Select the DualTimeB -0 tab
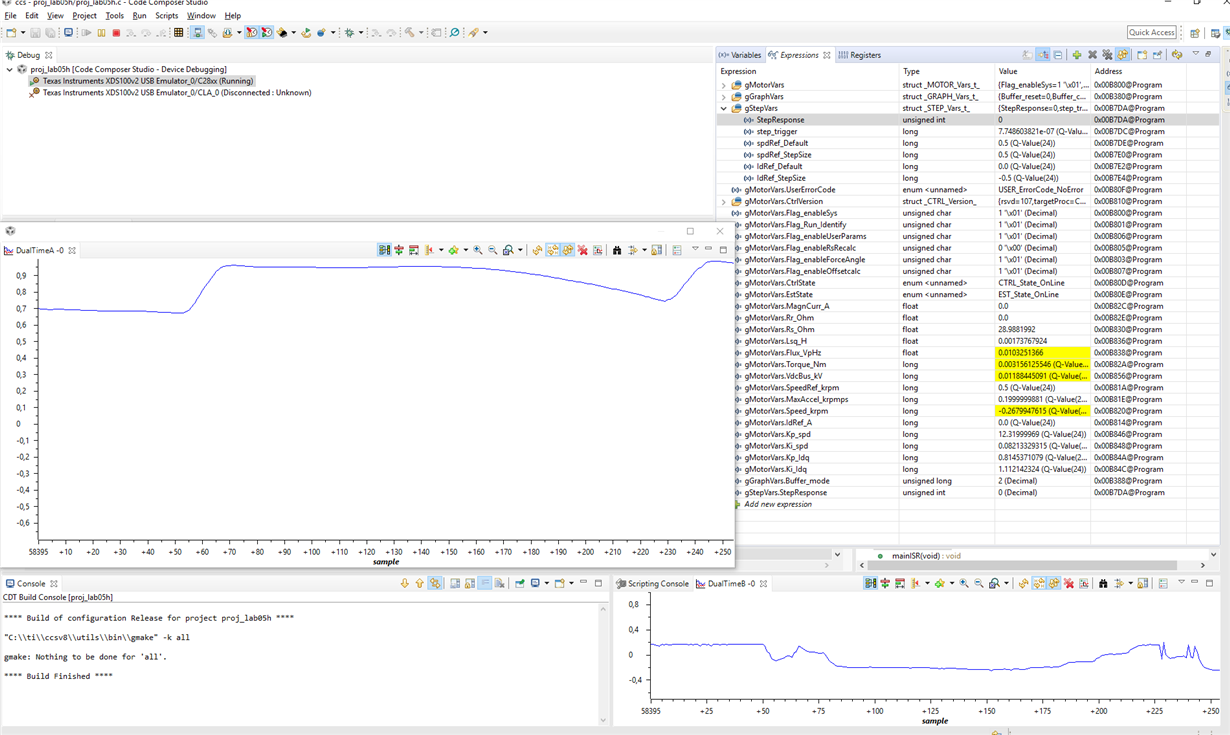The width and height of the screenshot is (1230, 735). [729, 583]
